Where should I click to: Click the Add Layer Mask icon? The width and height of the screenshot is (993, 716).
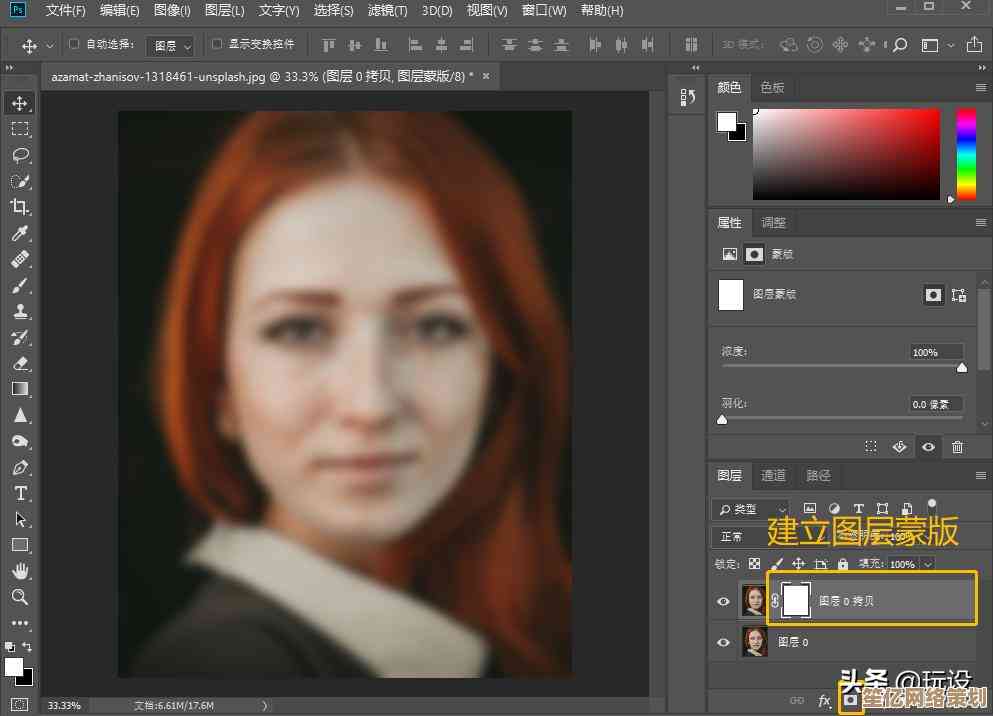click(x=851, y=700)
